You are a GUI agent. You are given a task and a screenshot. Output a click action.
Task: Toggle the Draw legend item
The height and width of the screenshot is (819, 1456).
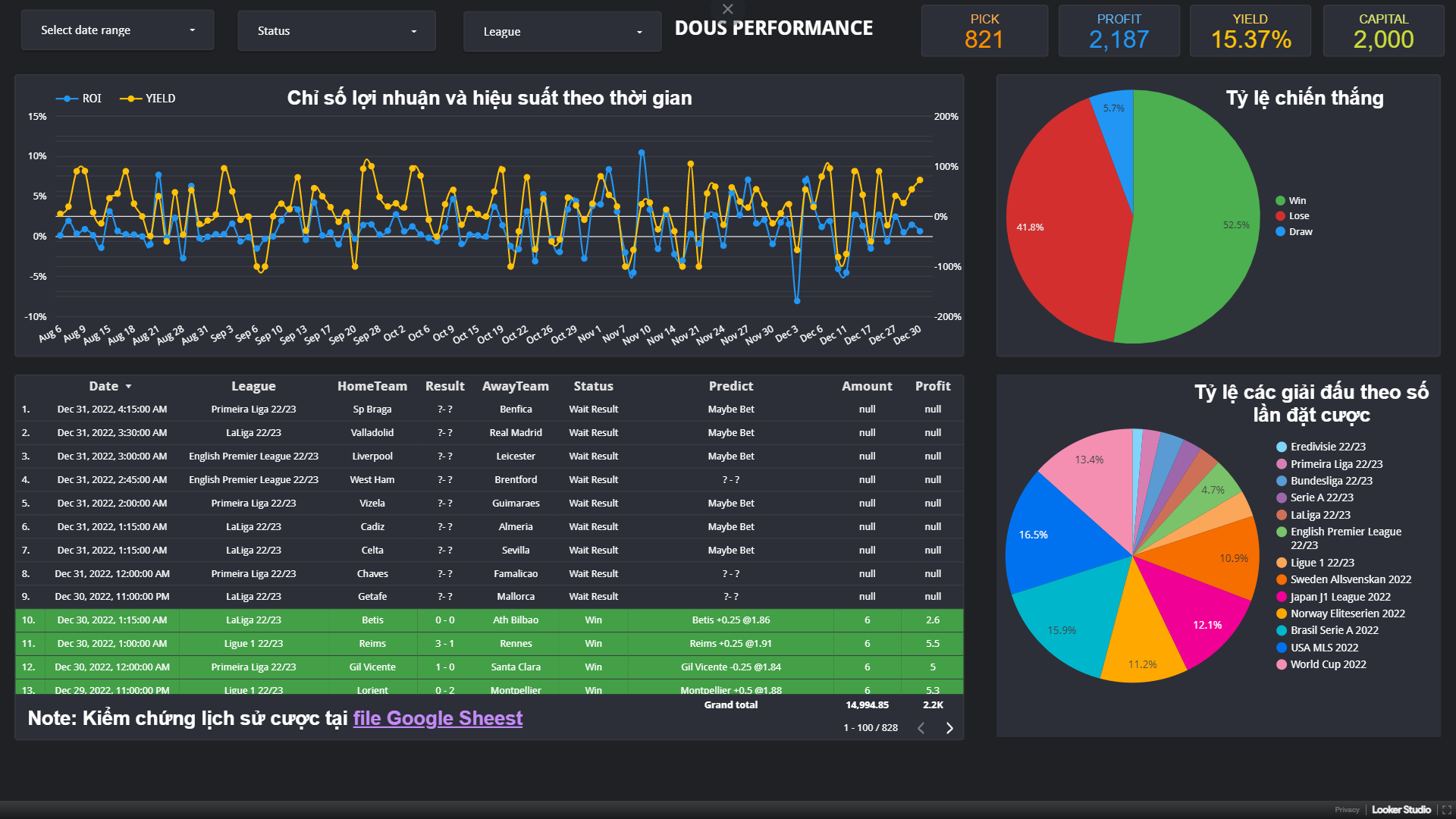(x=1294, y=232)
